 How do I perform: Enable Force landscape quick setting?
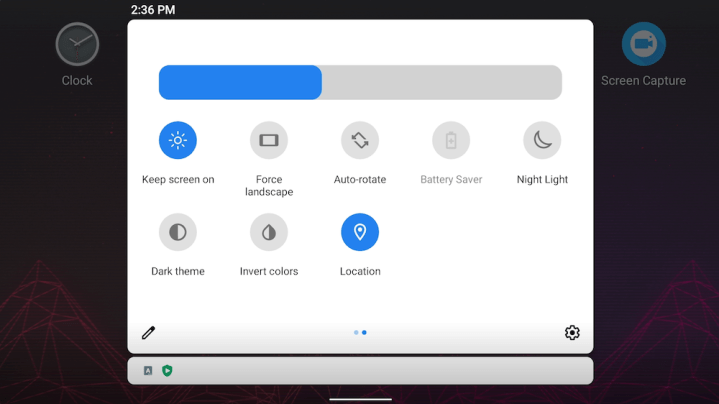tap(269, 141)
